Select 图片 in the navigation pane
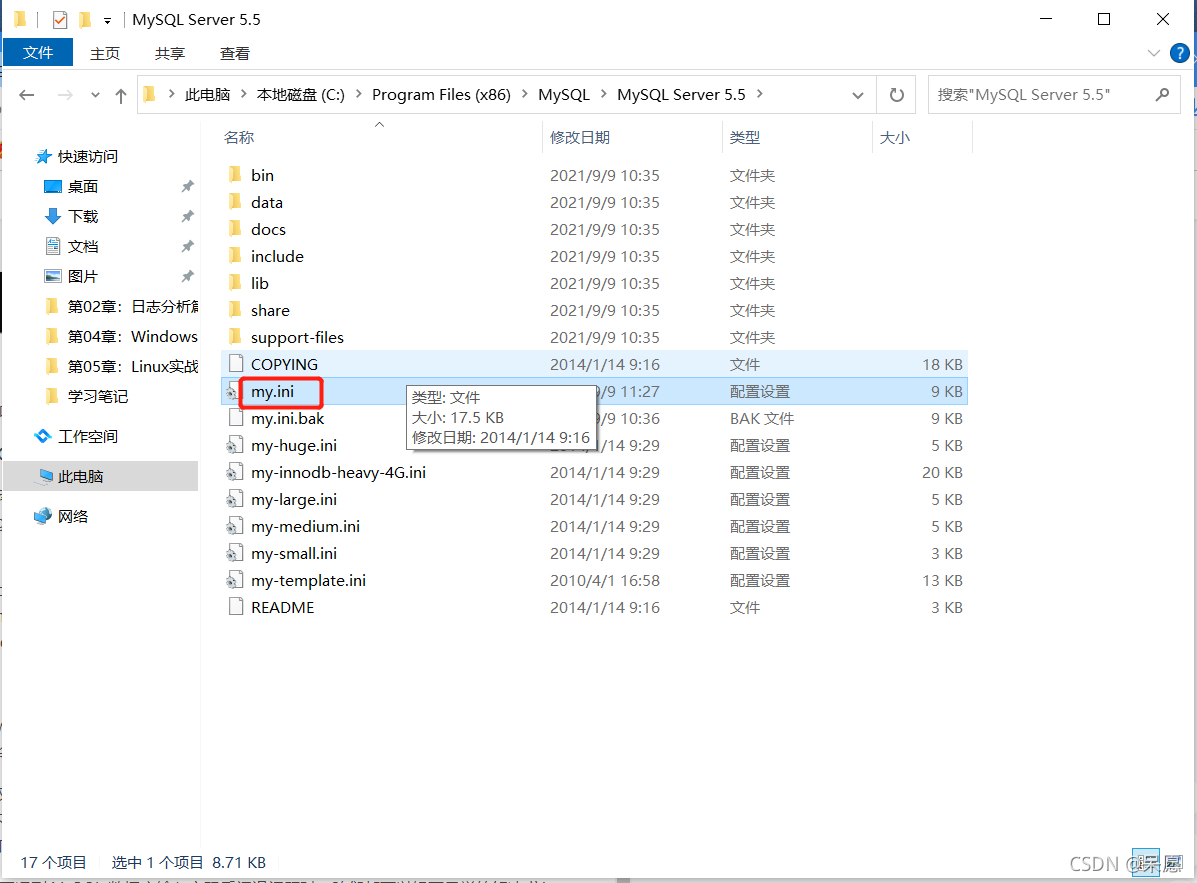The image size is (1197, 883). click(x=82, y=276)
